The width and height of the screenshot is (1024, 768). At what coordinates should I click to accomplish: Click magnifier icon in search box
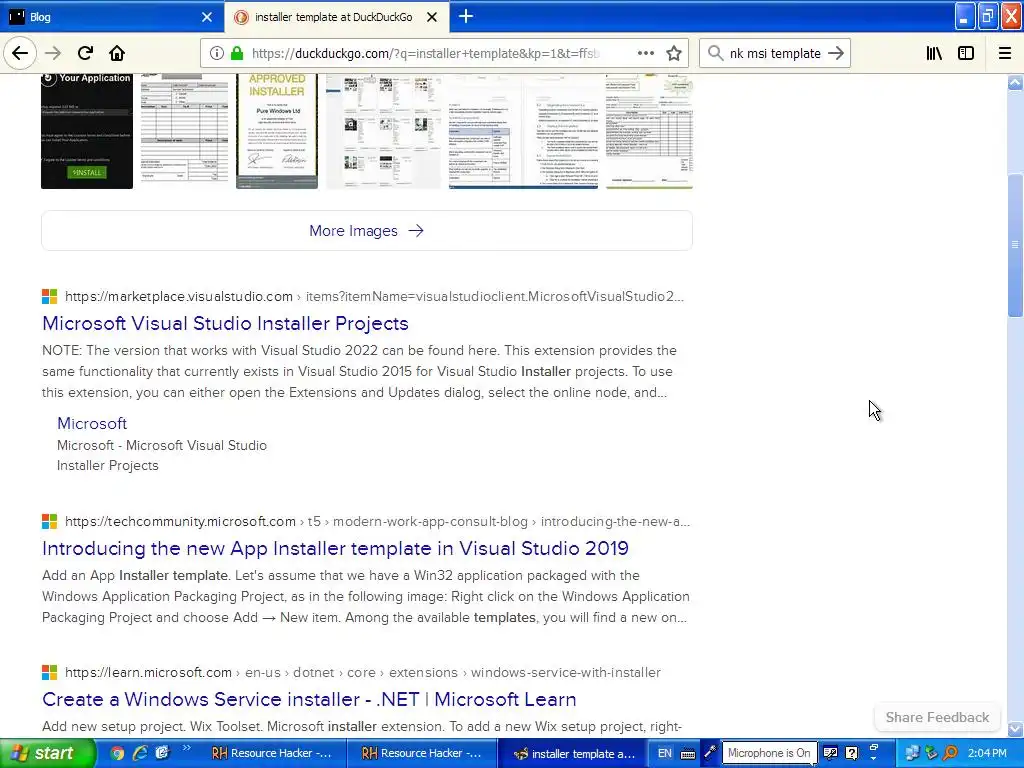pyautogui.click(x=715, y=53)
